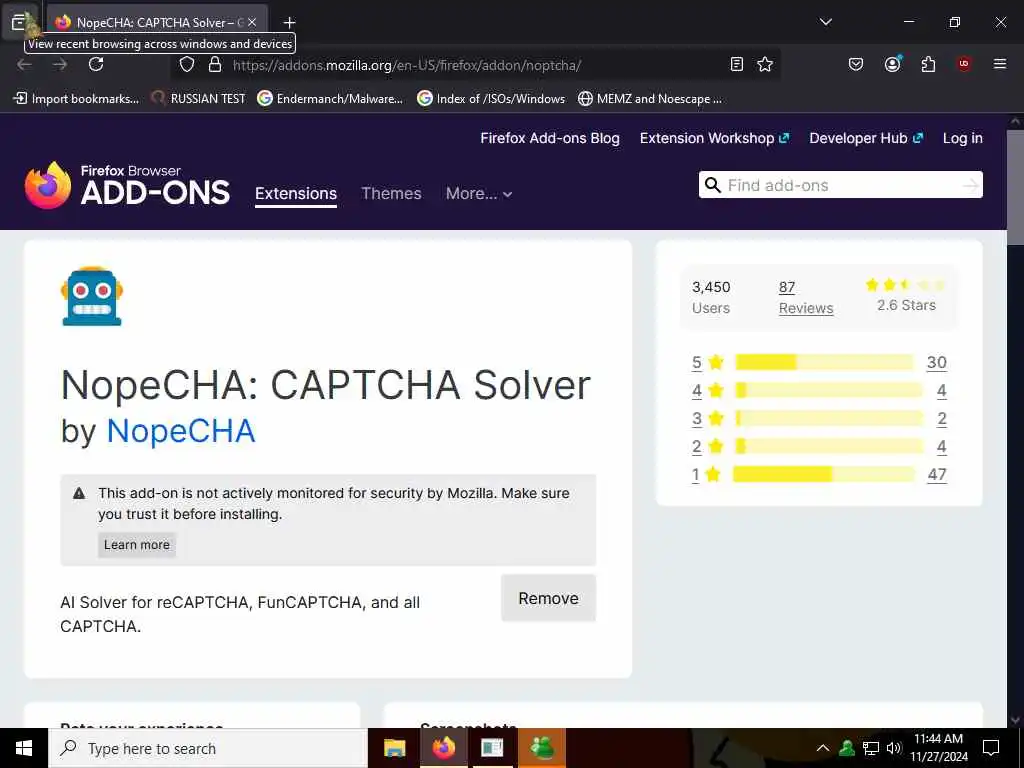Click the volume speaker tray icon
This screenshot has width=1024, height=768.
tap(894, 748)
